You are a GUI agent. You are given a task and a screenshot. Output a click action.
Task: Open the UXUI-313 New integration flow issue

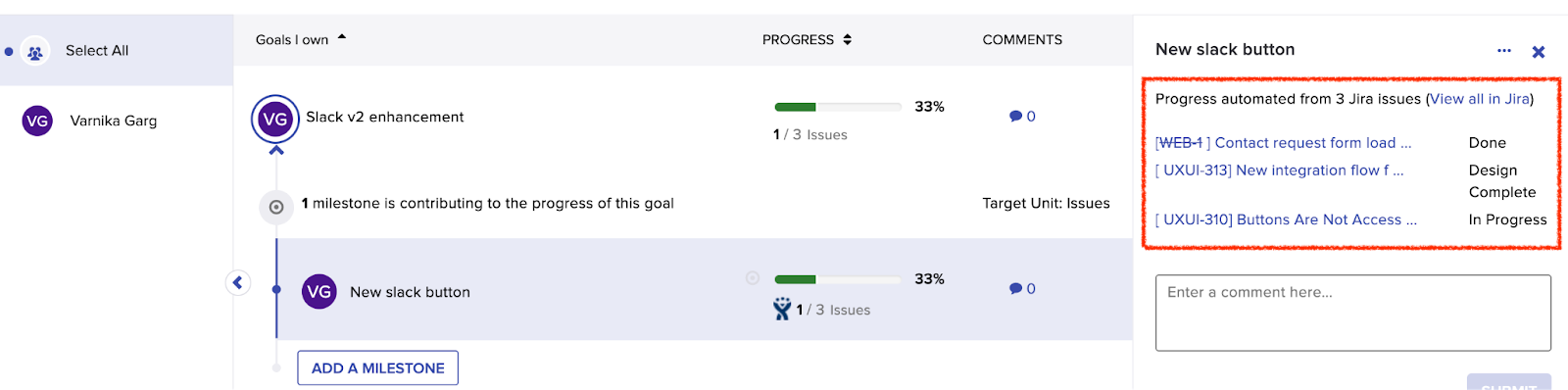coord(1280,170)
